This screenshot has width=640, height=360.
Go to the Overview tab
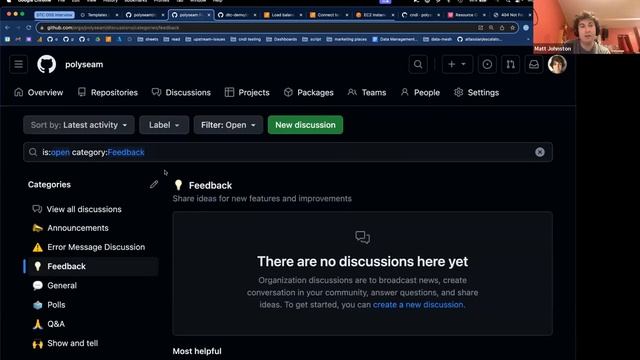(x=39, y=93)
